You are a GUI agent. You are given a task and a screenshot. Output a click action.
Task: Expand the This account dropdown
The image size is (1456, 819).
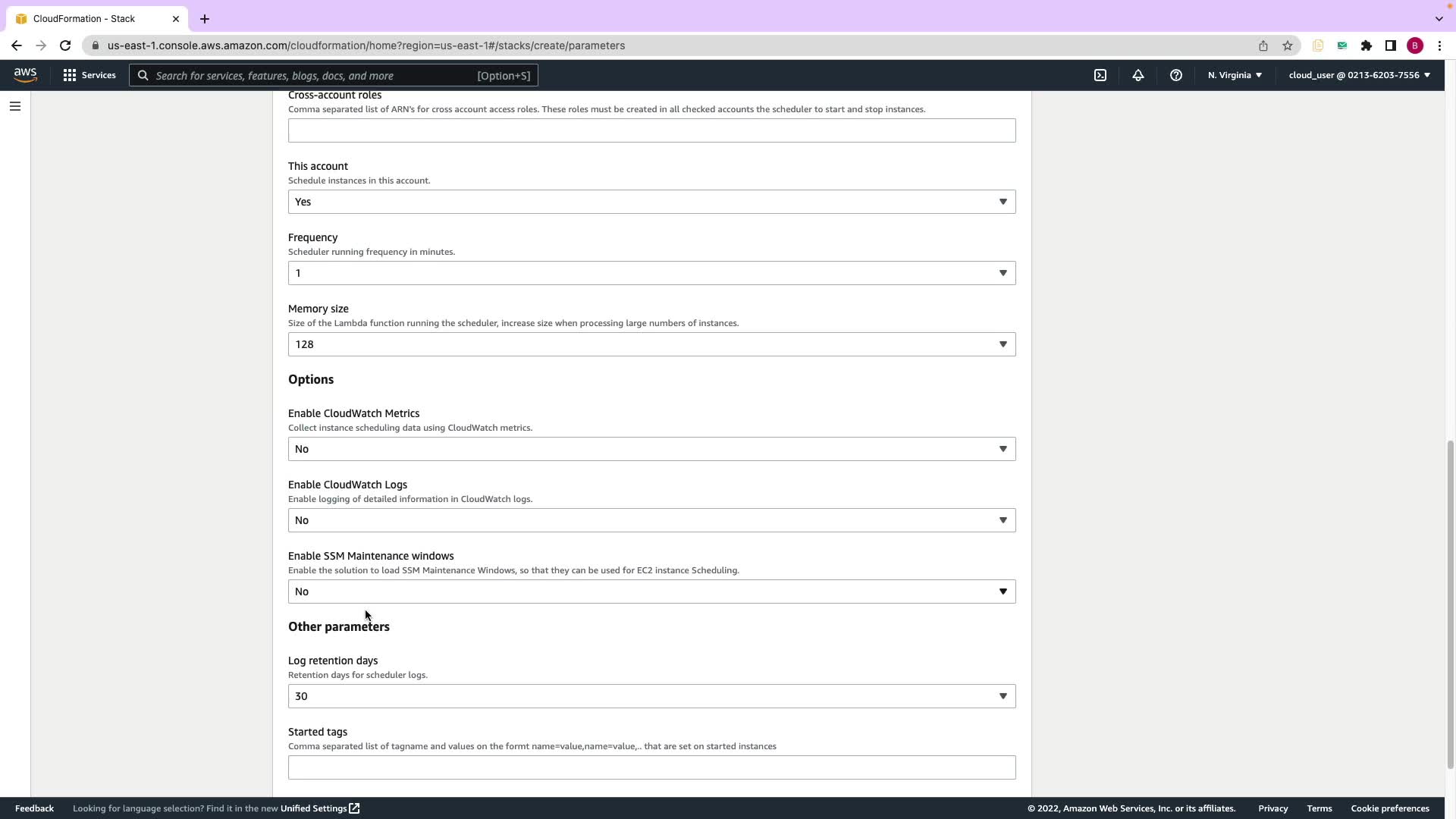coord(651,202)
